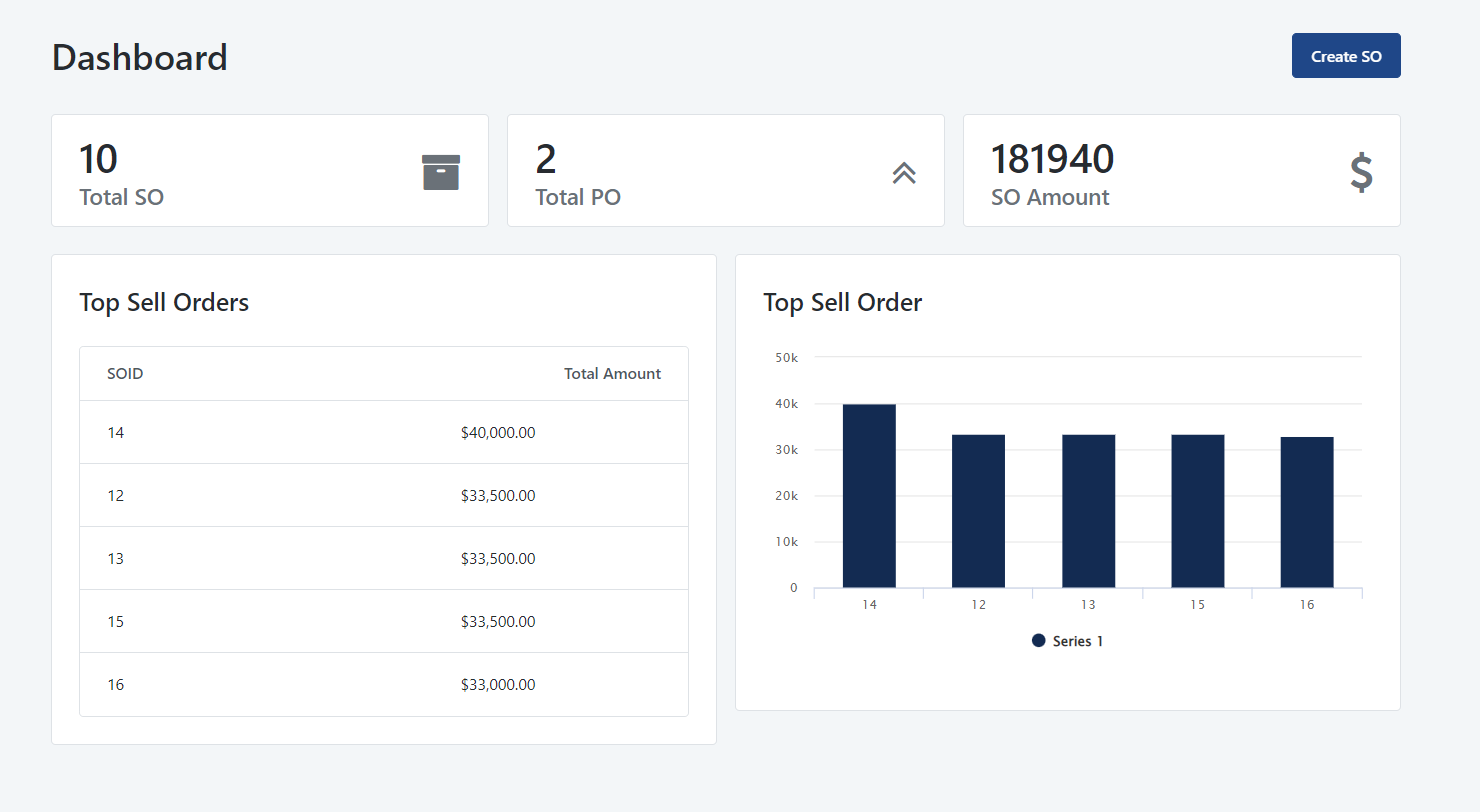1480x812 pixels.
Task: Open sell order 13 from the table
Action: [115, 558]
